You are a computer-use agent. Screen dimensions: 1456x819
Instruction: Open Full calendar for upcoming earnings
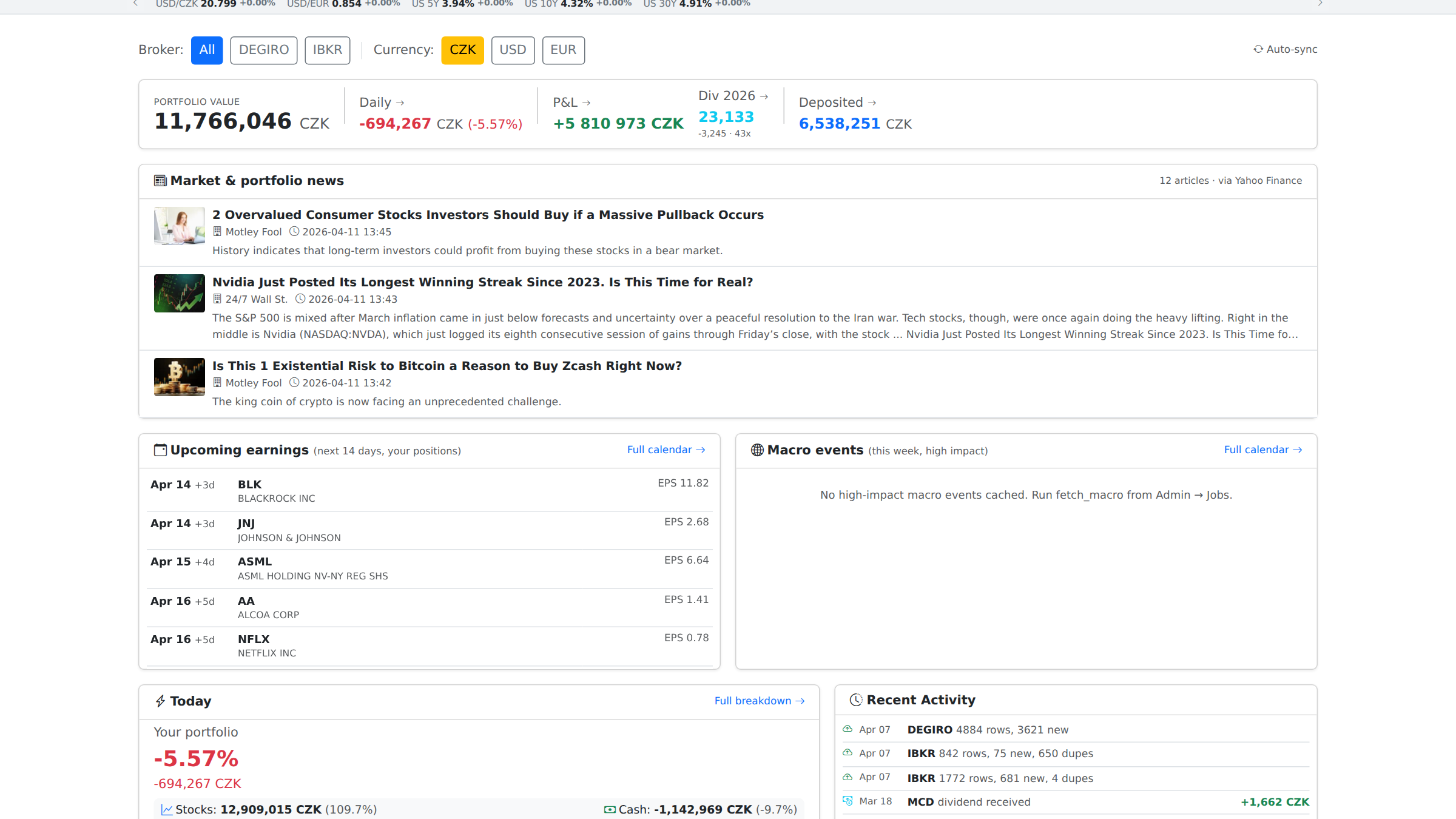click(x=666, y=450)
